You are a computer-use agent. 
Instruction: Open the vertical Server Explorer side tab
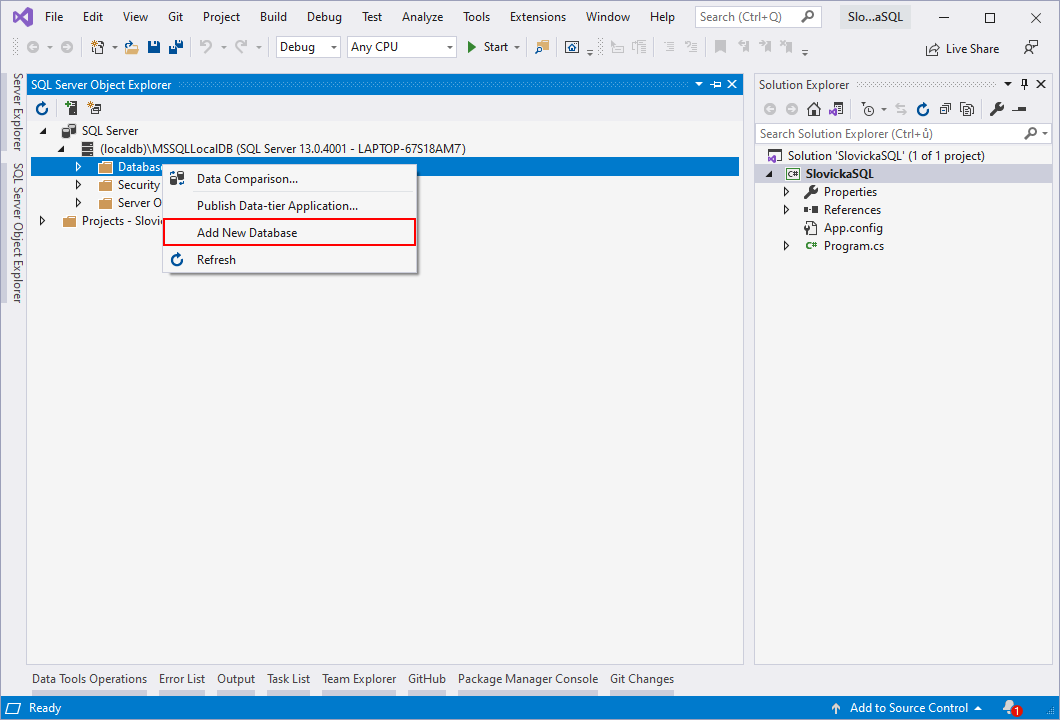point(18,112)
